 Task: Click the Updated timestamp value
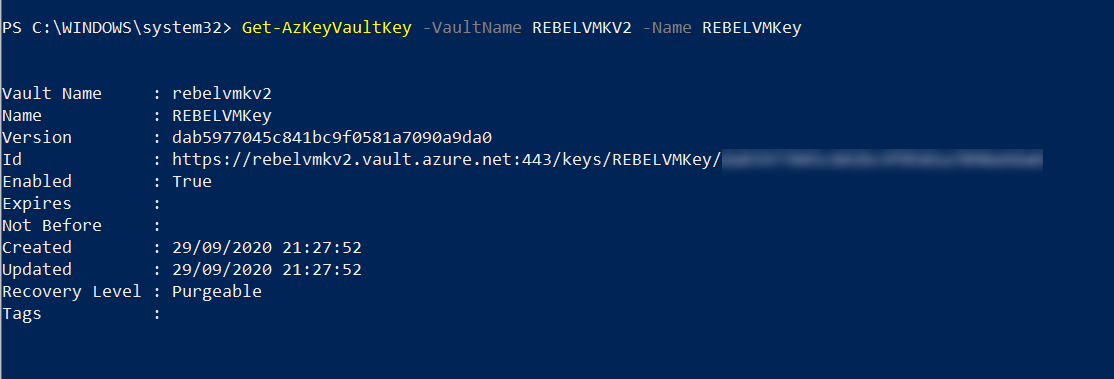click(x=267, y=269)
